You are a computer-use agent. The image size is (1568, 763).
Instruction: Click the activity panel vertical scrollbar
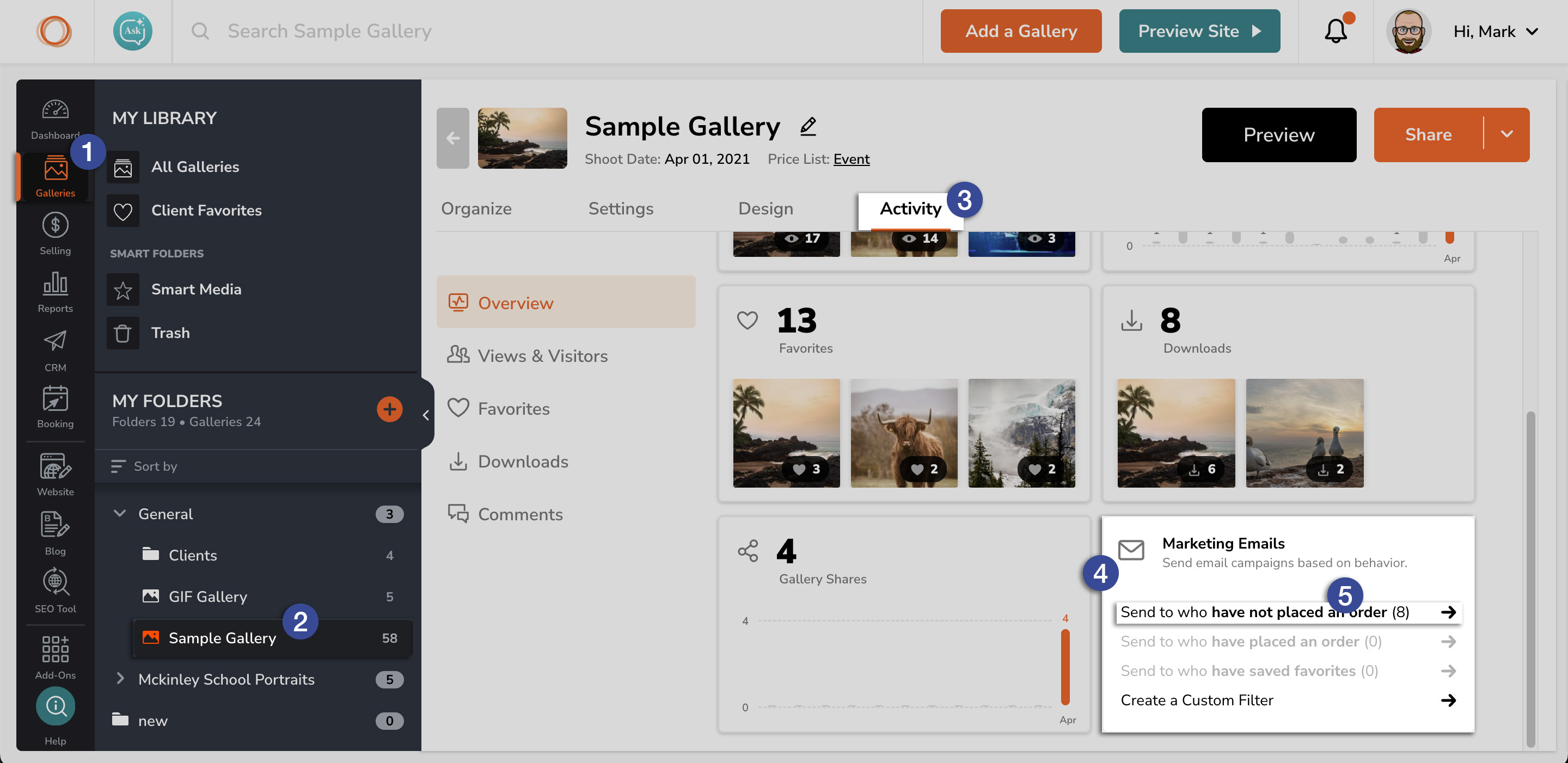(x=1530, y=578)
